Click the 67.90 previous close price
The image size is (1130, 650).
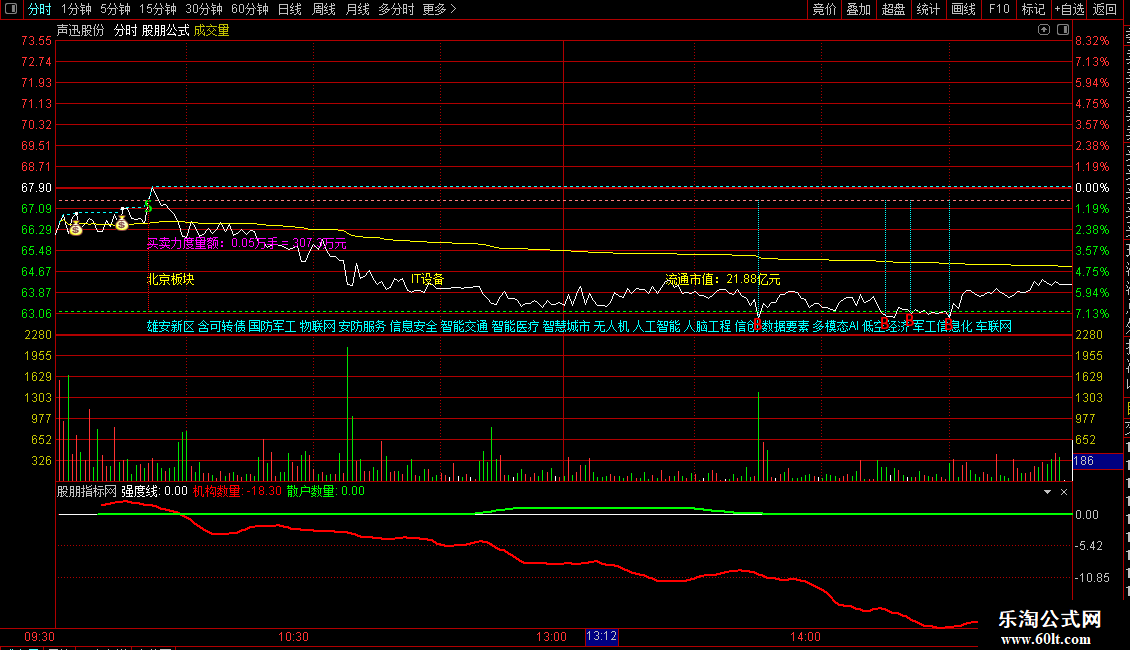point(36,188)
